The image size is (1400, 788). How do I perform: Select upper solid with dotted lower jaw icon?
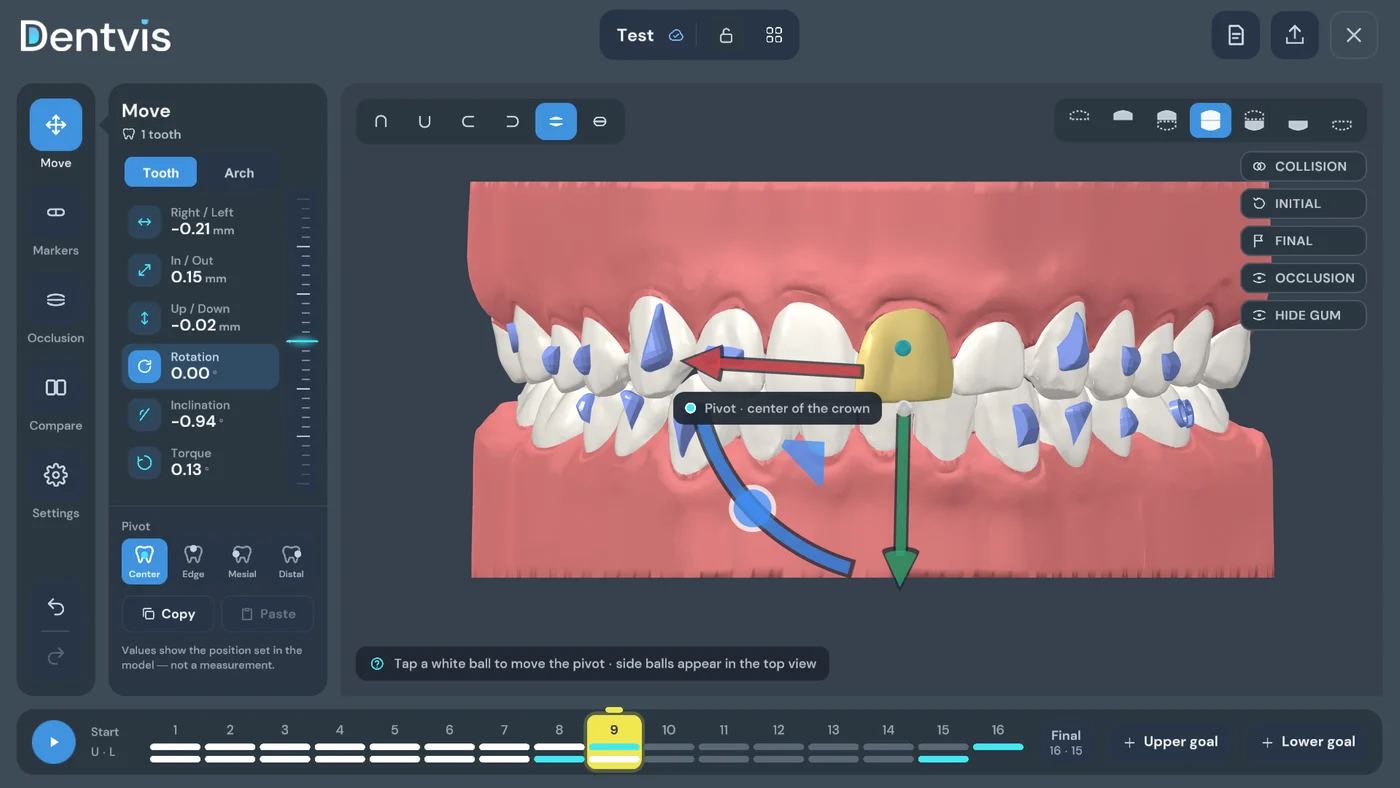pos(1167,121)
